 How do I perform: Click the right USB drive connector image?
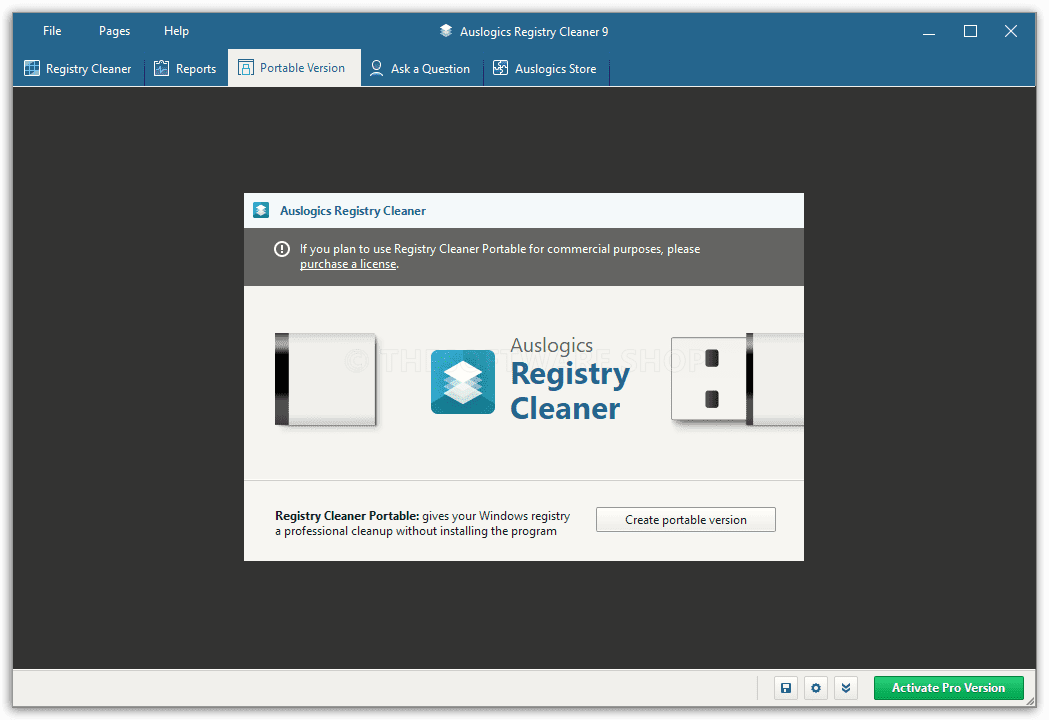point(737,379)
